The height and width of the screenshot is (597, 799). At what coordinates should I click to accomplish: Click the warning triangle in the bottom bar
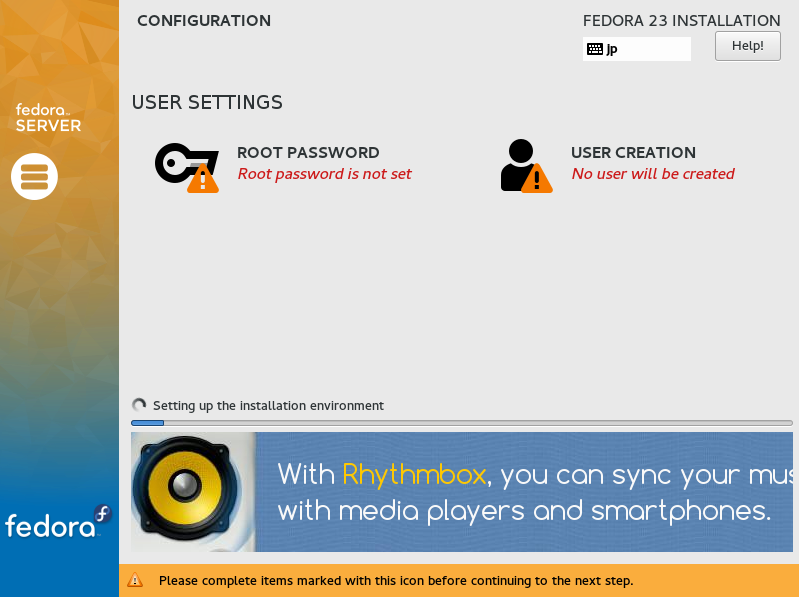click(135, 580)
